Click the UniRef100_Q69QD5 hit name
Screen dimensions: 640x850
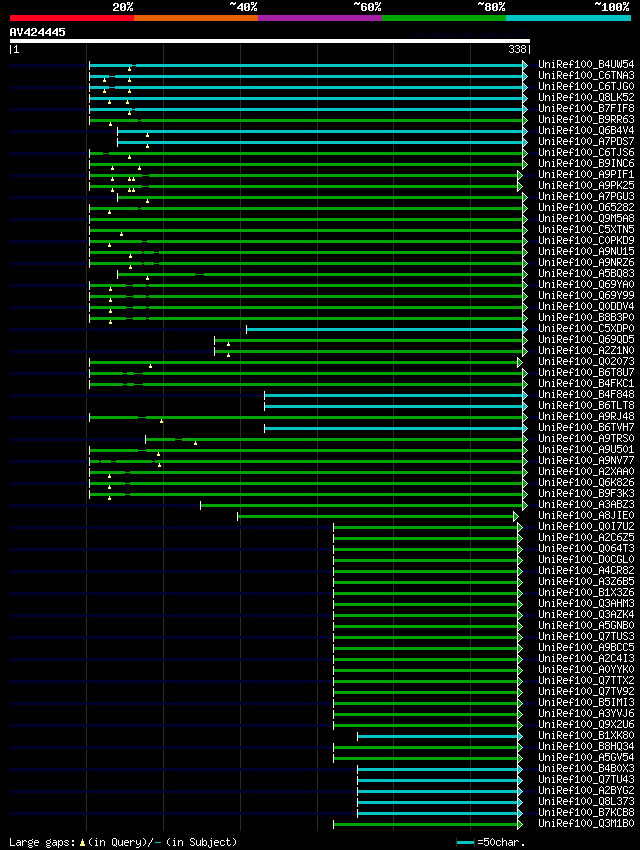586,339
